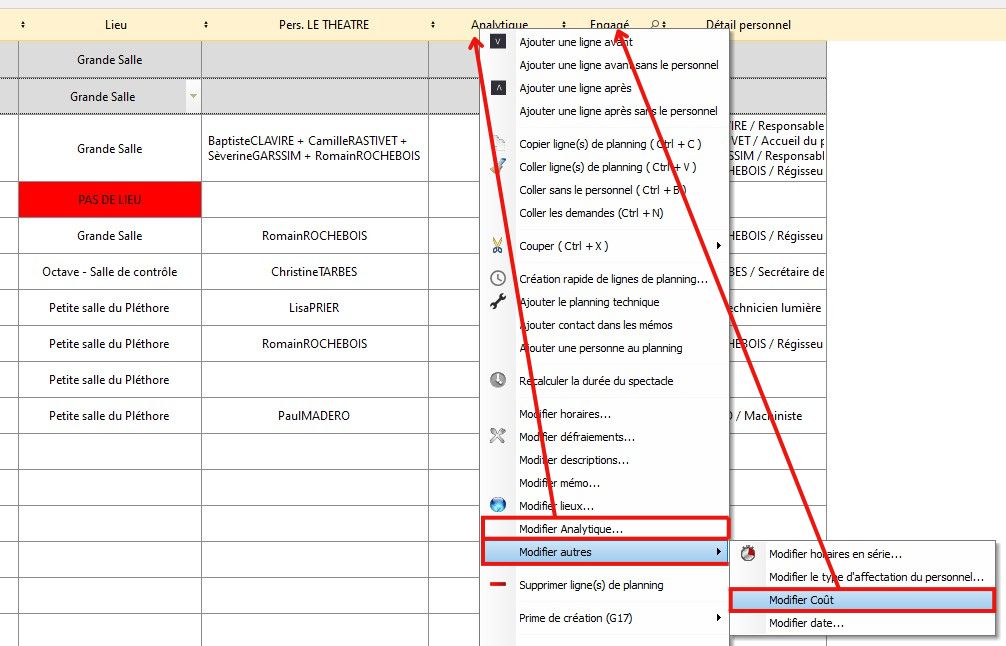The width and height of the screenshot is (1006, 646).
Task: Select Modifier date in the submenu
Action: 805,623
